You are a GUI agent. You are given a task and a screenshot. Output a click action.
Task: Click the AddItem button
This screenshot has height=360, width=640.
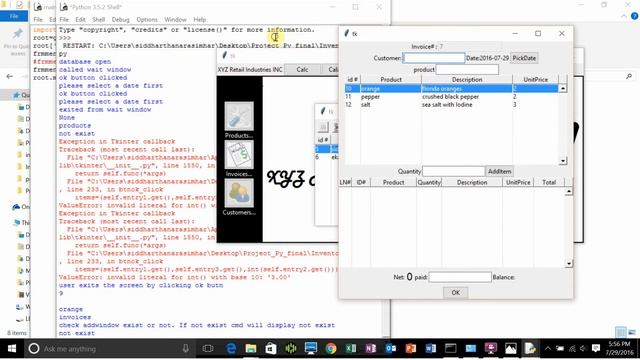coord(499,171)
